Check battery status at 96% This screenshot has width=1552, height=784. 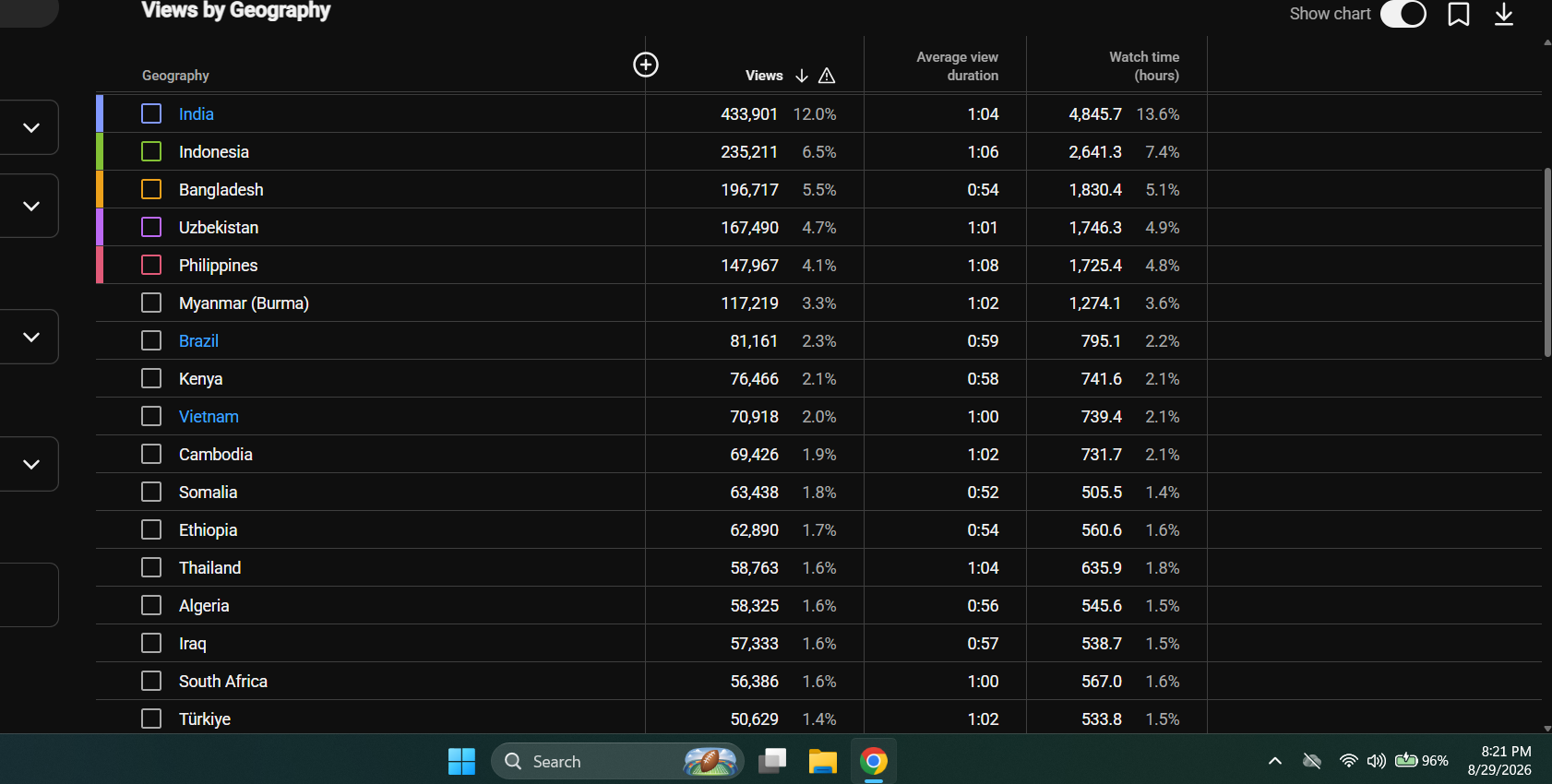pyautogui.click(x=1422, y=761)
